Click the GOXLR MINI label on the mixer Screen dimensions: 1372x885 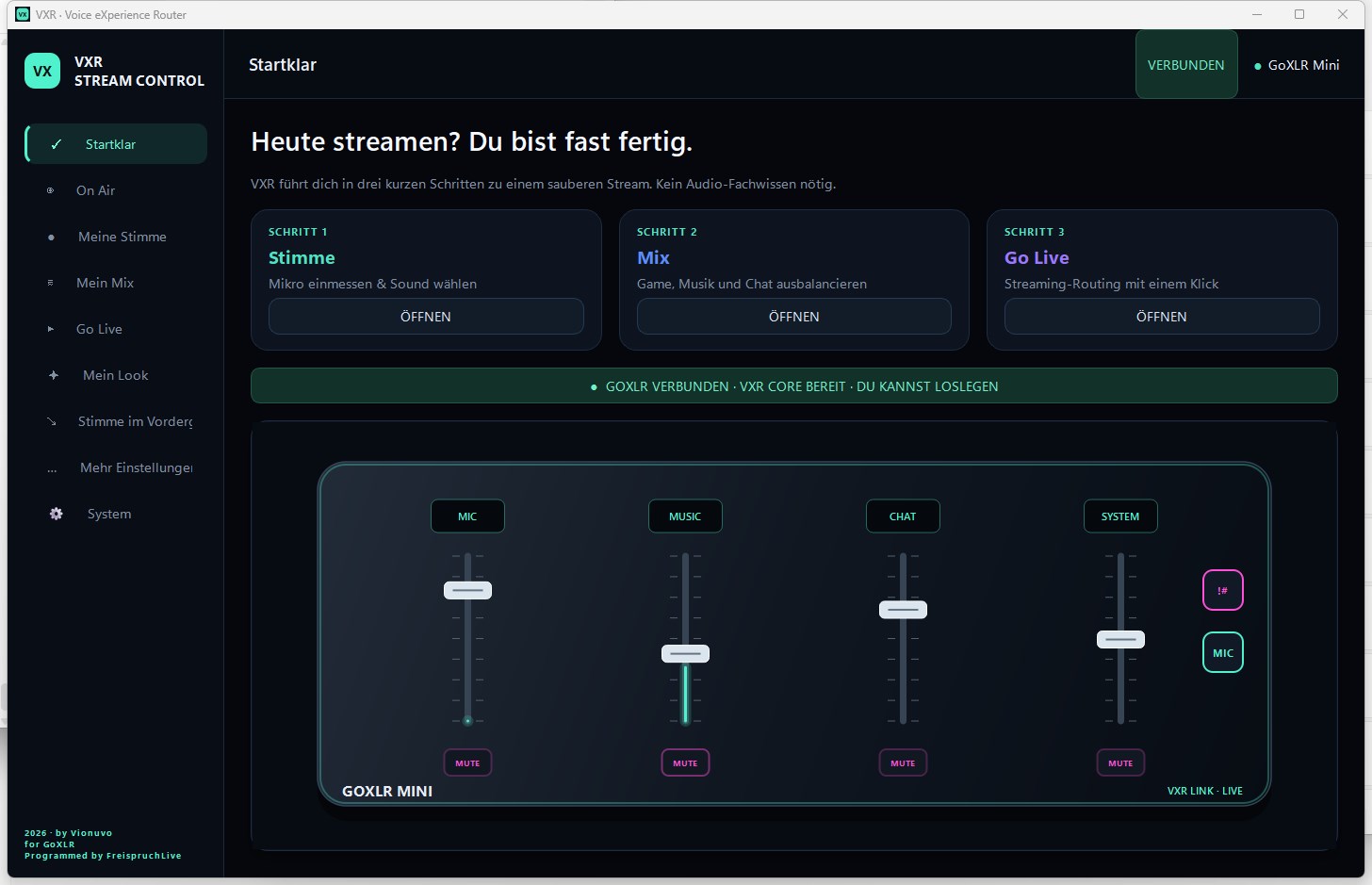(x=387, y=792)
